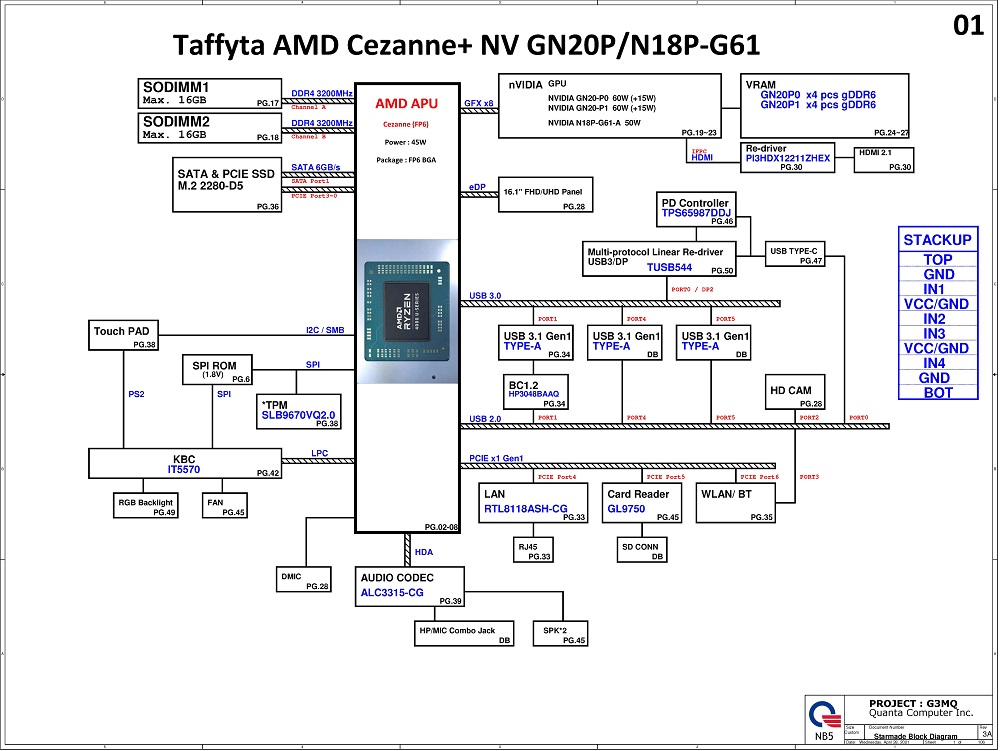
Task: Click the diagram title Taffyta AMD Cezanne+
Action: coord(466,45)
